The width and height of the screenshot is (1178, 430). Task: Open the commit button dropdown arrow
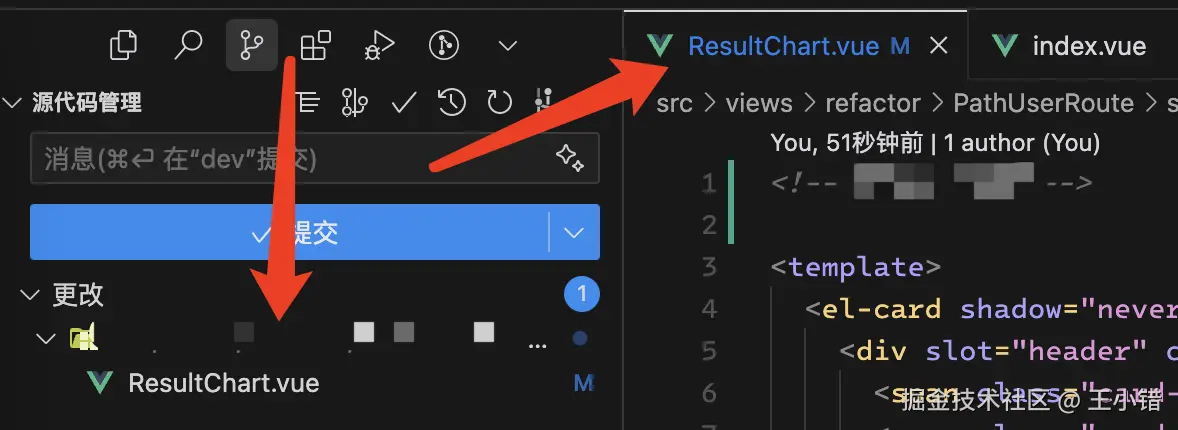click(x=574, y=233)
